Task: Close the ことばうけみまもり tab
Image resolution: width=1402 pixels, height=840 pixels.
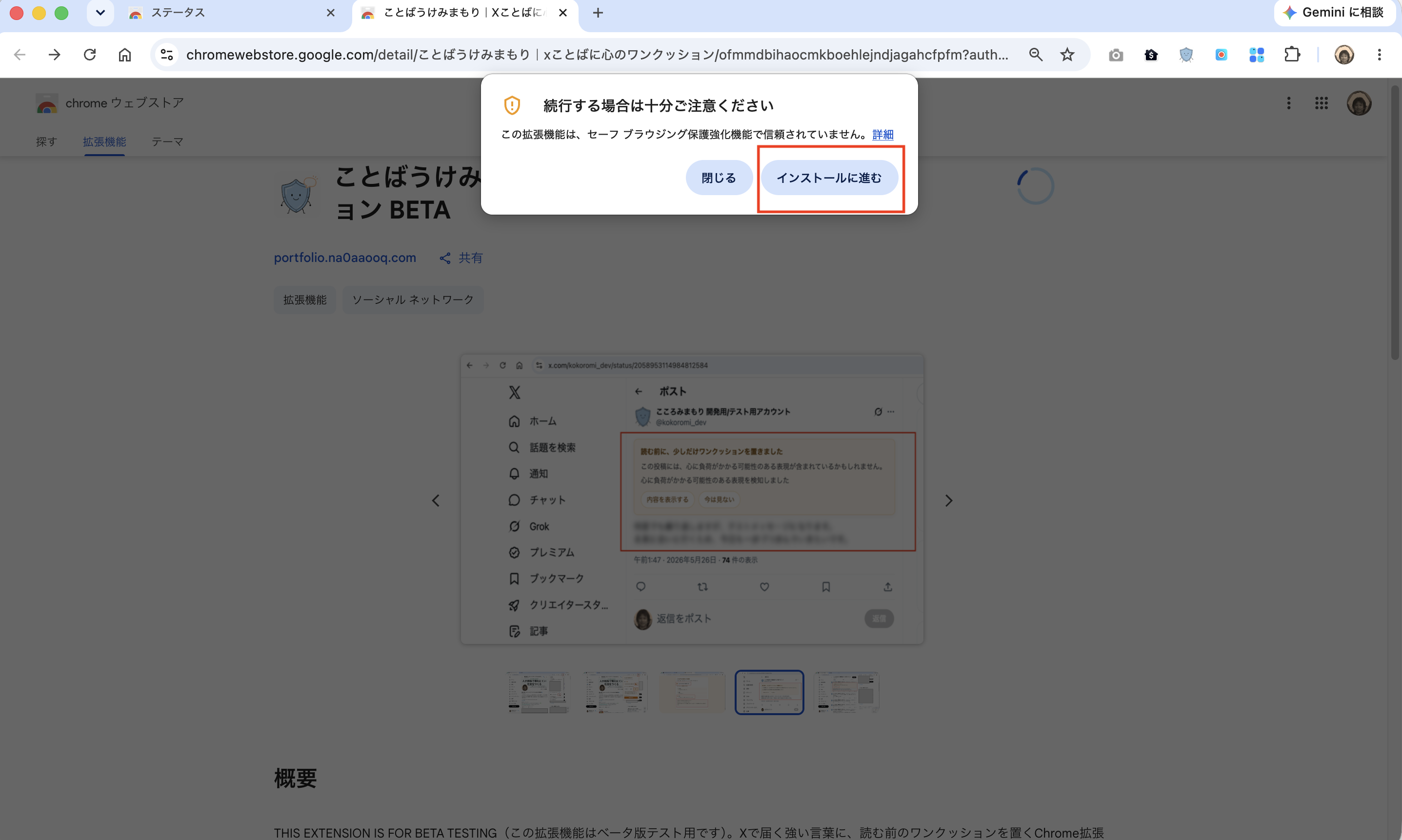Action: [562, 13]
